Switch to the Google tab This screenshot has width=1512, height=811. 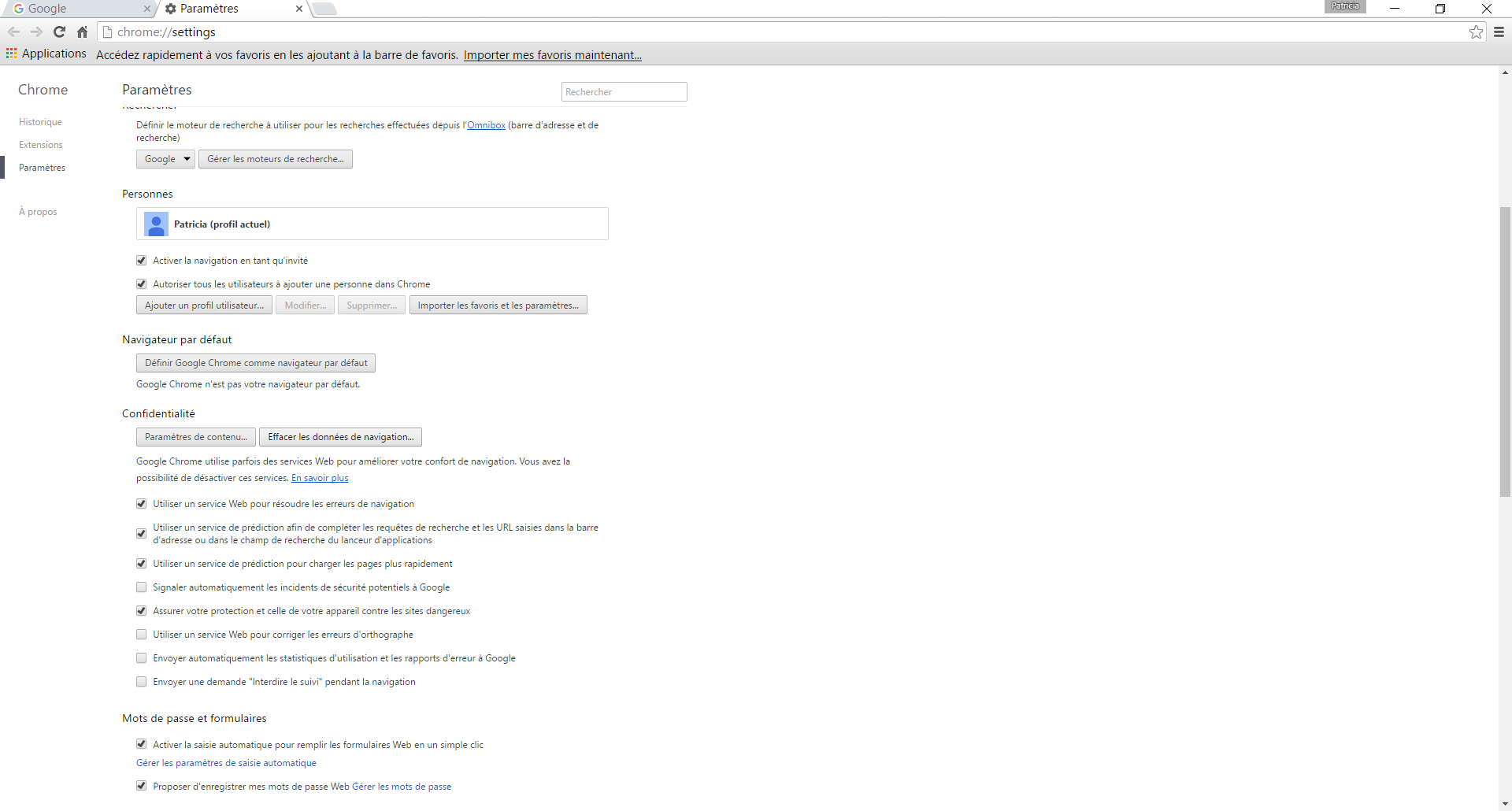pos(79,9)
